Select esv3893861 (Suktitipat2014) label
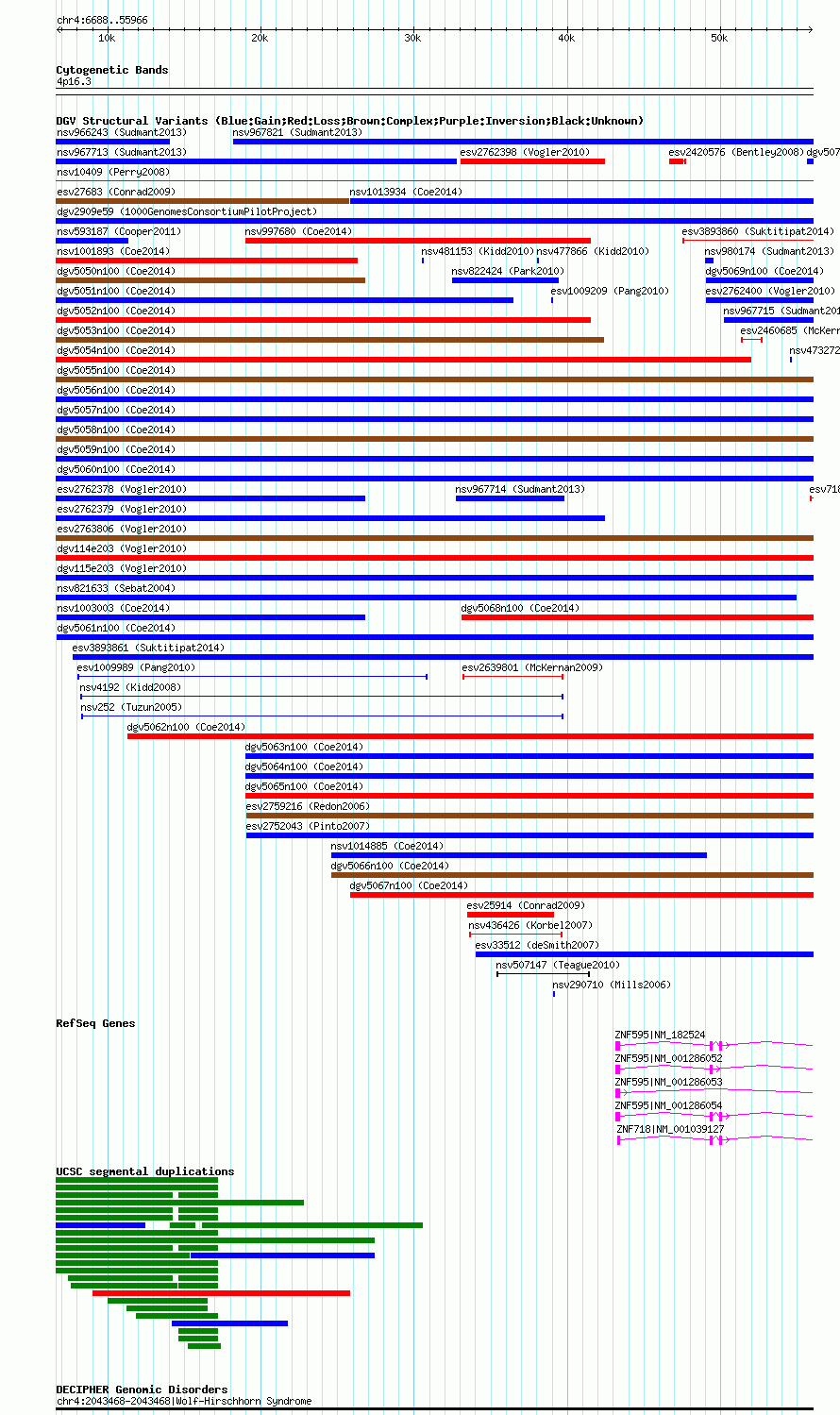Viewport: 840px width, 1415px height. (x=148, y=648)
